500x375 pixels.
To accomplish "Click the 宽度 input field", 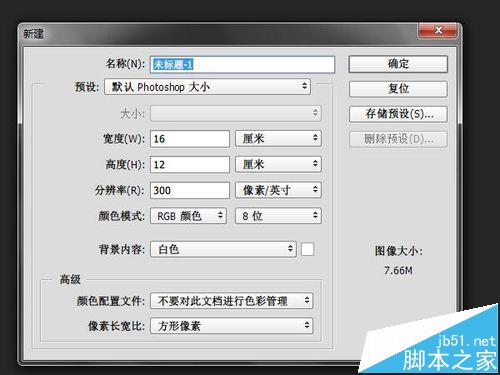I will [x=190, y=139].
